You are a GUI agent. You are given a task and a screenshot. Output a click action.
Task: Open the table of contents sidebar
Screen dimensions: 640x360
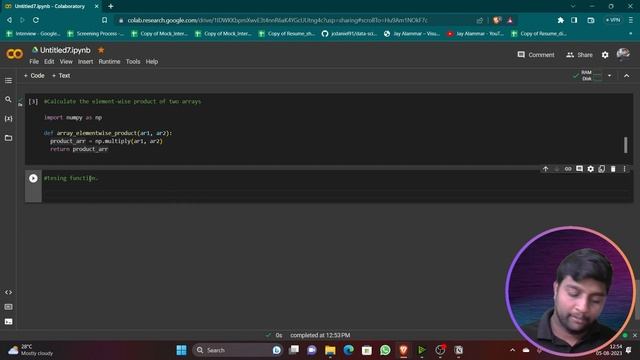(8, 80)
